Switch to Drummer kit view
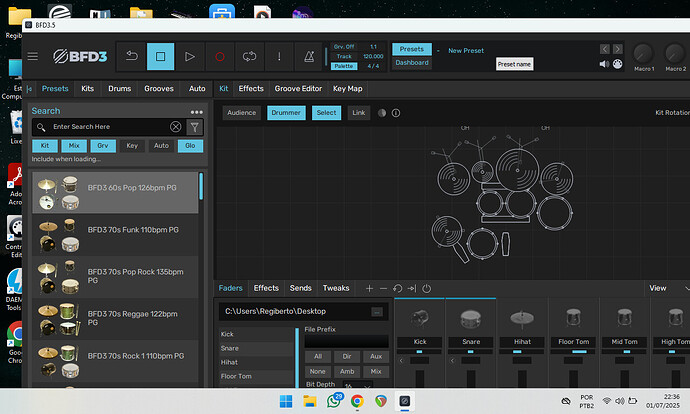 (x=286, y=113)
